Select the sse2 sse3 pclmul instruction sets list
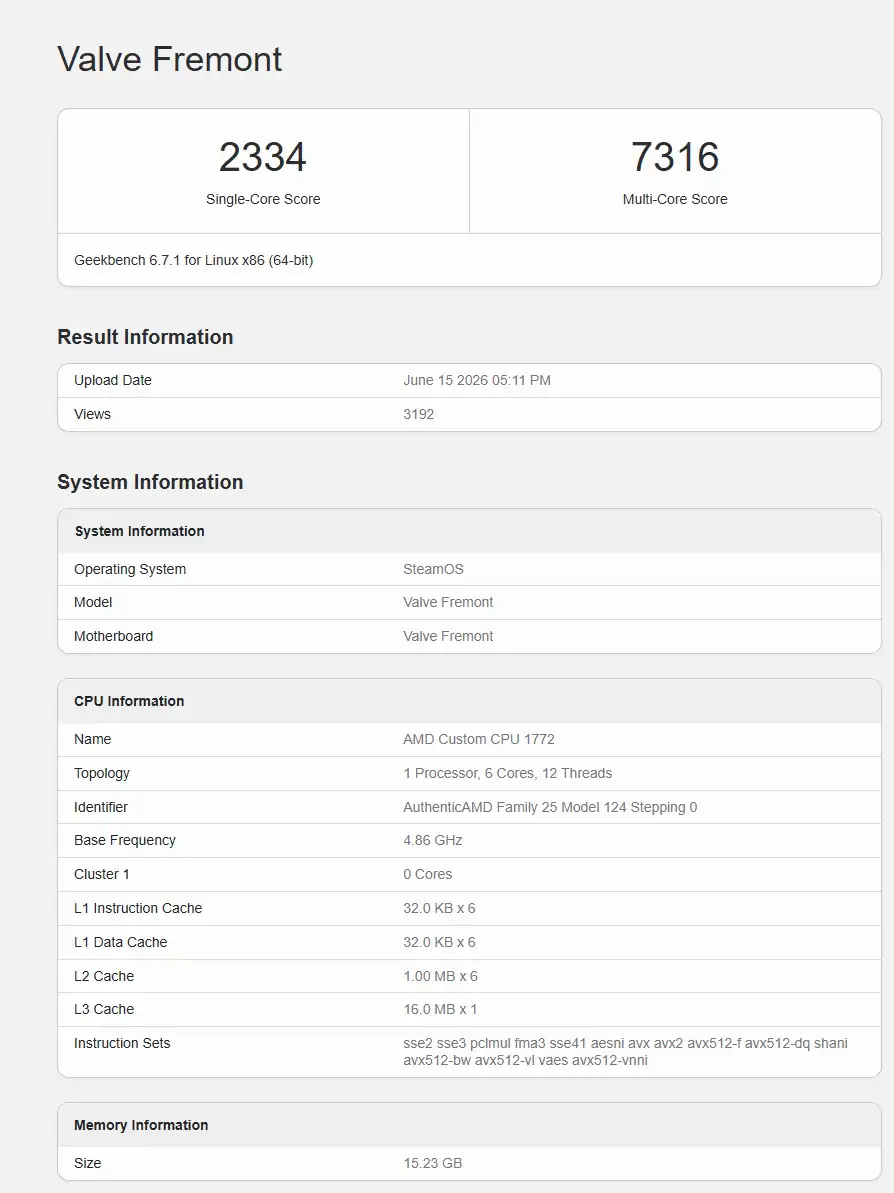894x1193 pixels. tap(625, 1052)
